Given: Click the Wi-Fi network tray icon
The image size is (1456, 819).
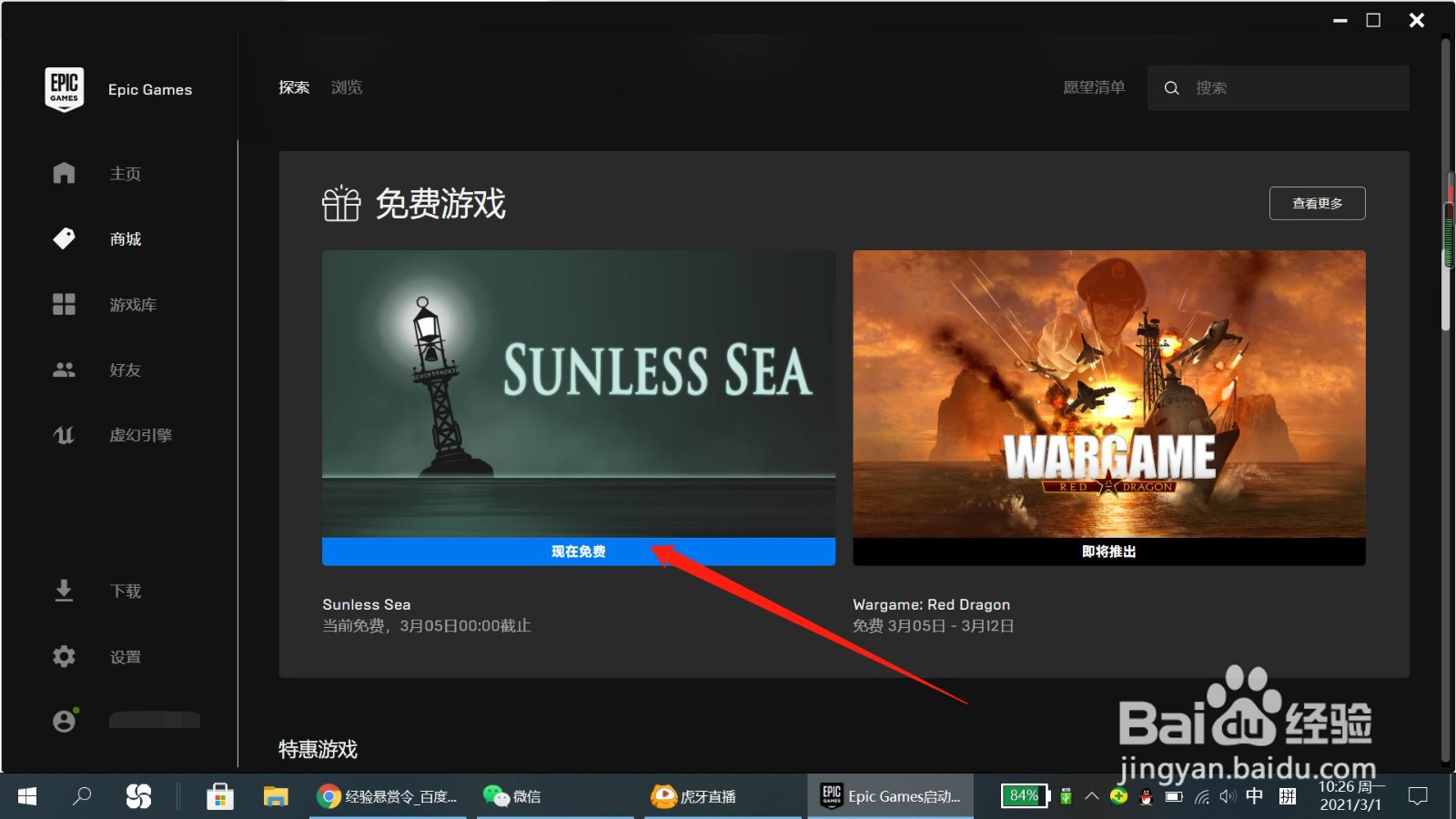Looking at the screenshot, I should click(1202, 797).
